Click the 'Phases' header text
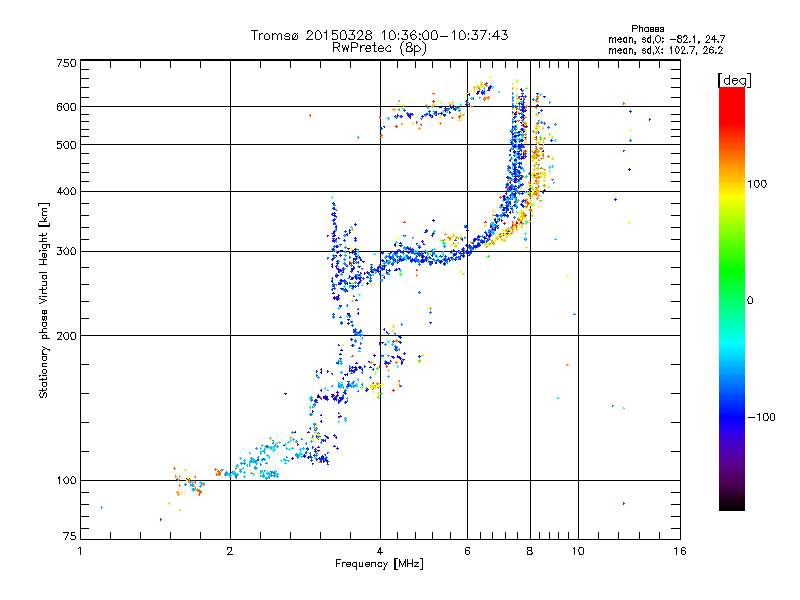800x600 pixels. point(647,29)
